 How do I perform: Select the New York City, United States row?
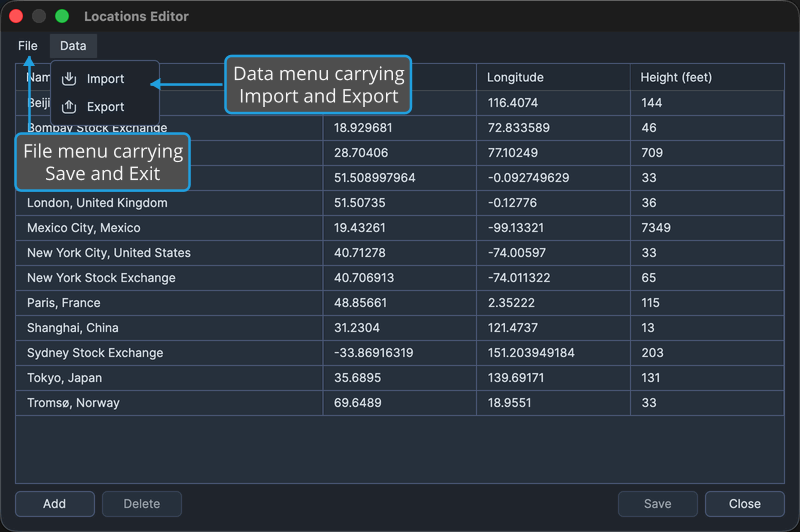(400, 253)
